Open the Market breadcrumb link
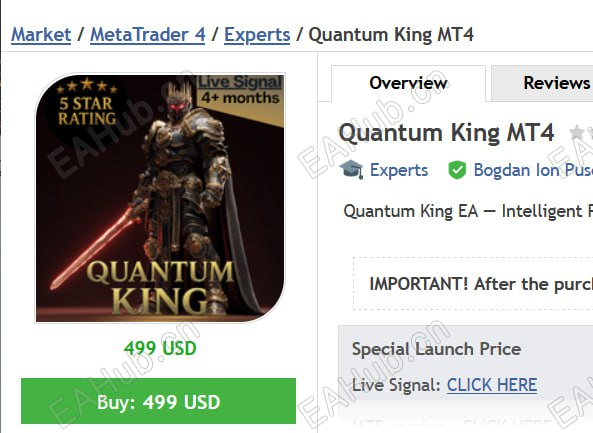 coord(41,35)
